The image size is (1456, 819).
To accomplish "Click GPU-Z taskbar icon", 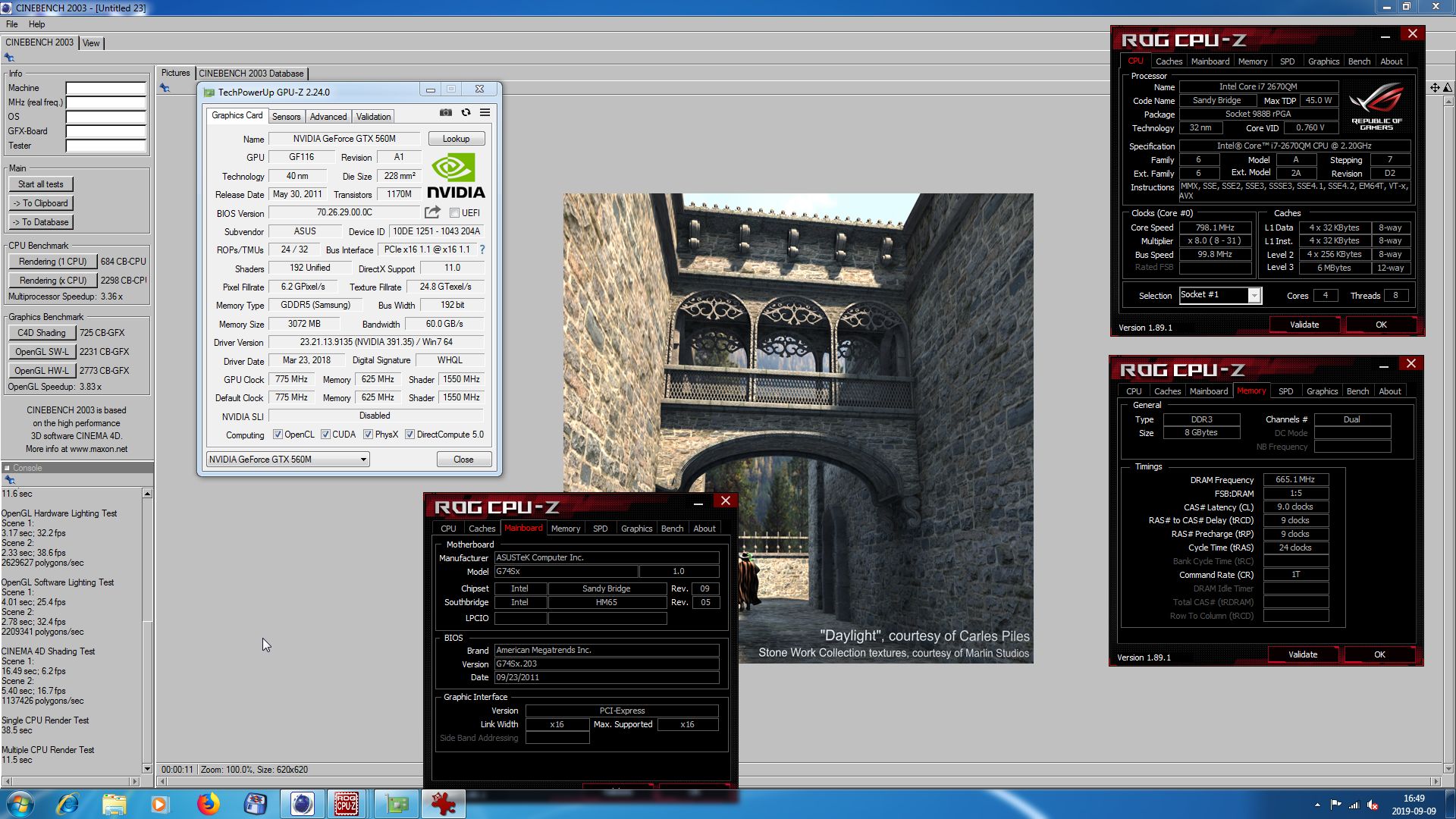I will (x=396, y=804).
